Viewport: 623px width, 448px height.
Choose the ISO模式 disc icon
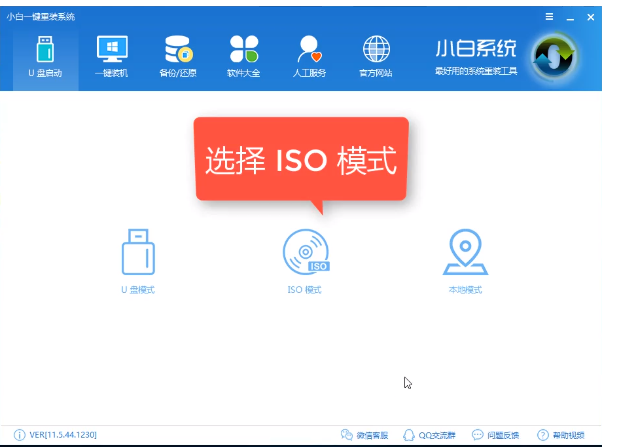coord(306,252)
